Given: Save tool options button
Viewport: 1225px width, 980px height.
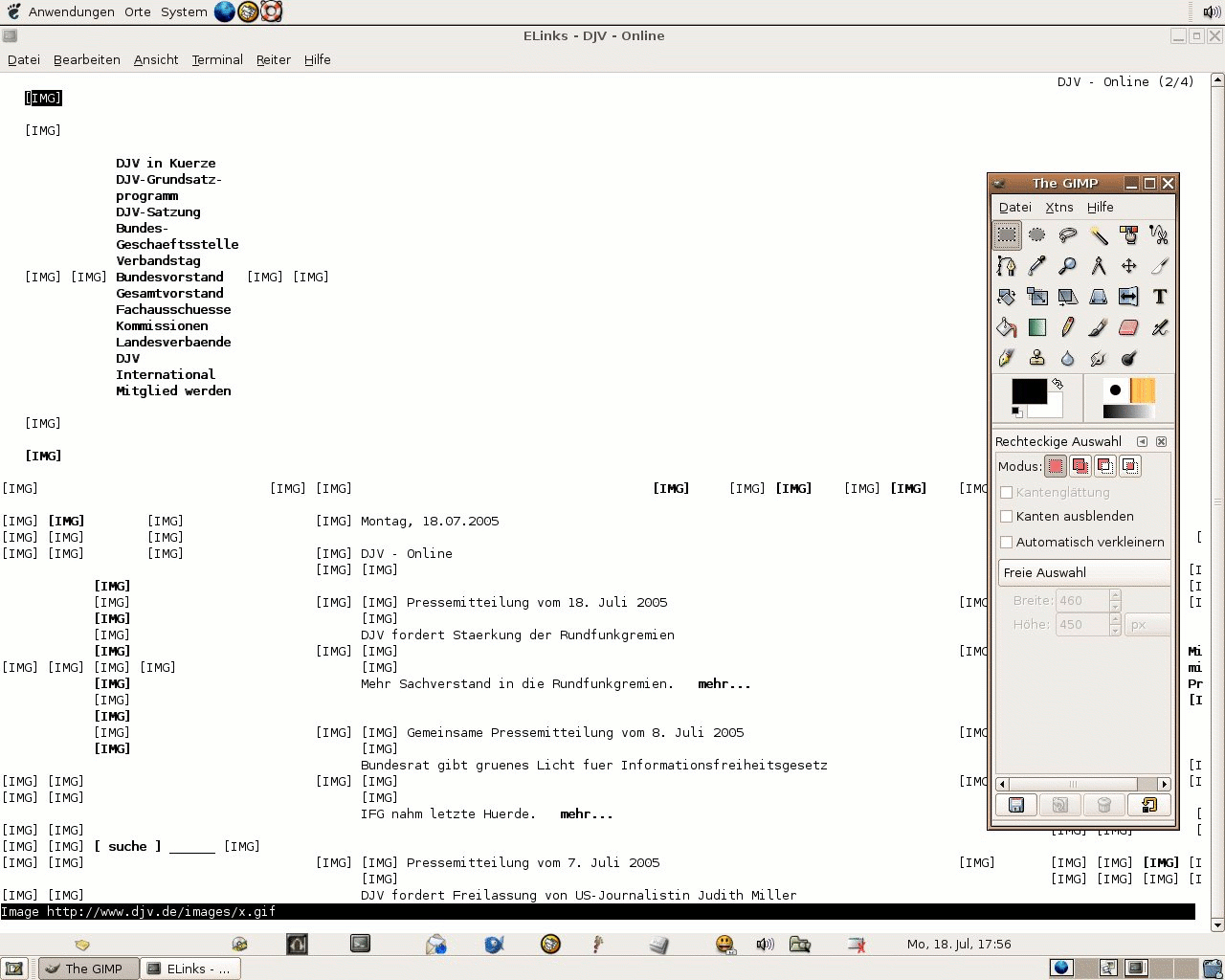Looking at the screenshot, I should point(1016,805).
